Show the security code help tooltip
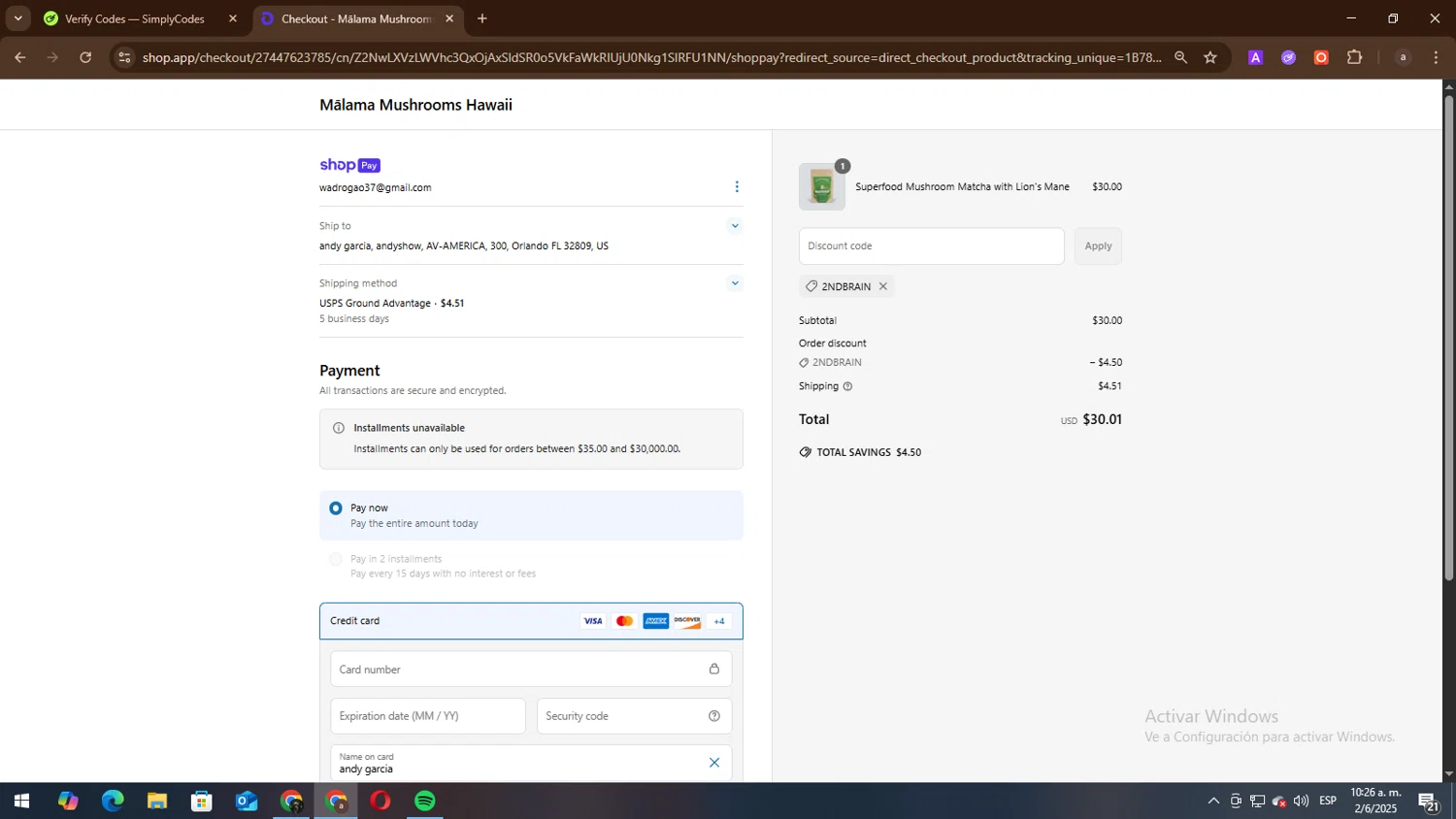The image size is (1456, 819). 714,716
